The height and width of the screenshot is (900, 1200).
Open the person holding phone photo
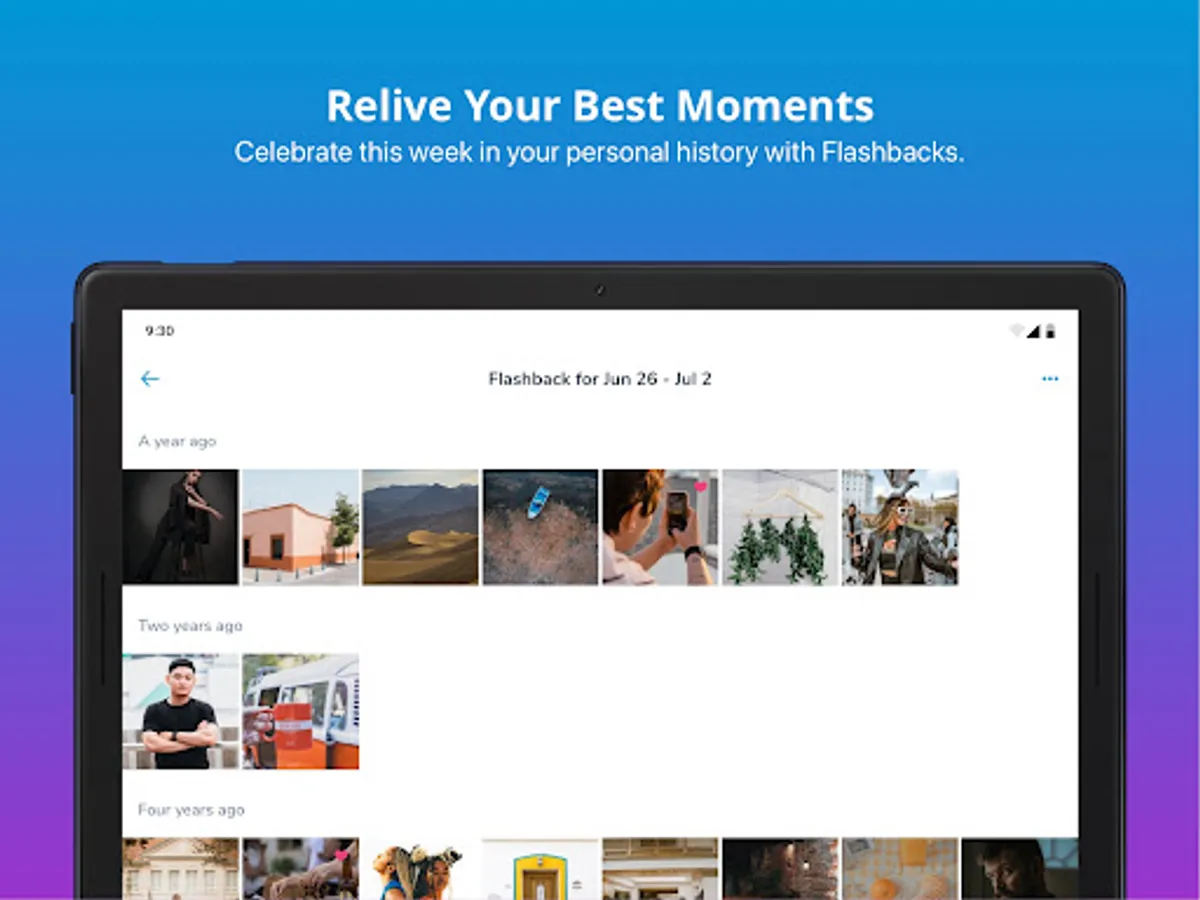coord(660,527)
